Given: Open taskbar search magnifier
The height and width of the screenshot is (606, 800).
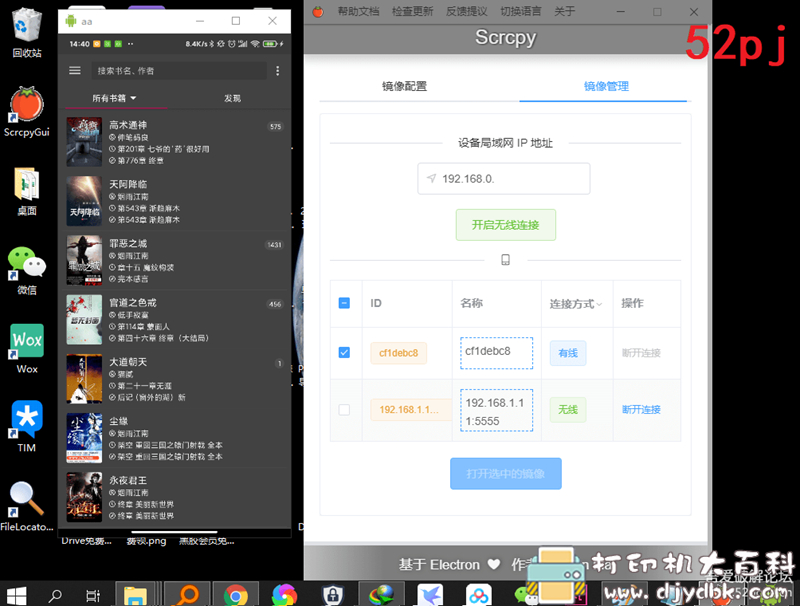Looking at the screenshot, I should click(55, 595).
